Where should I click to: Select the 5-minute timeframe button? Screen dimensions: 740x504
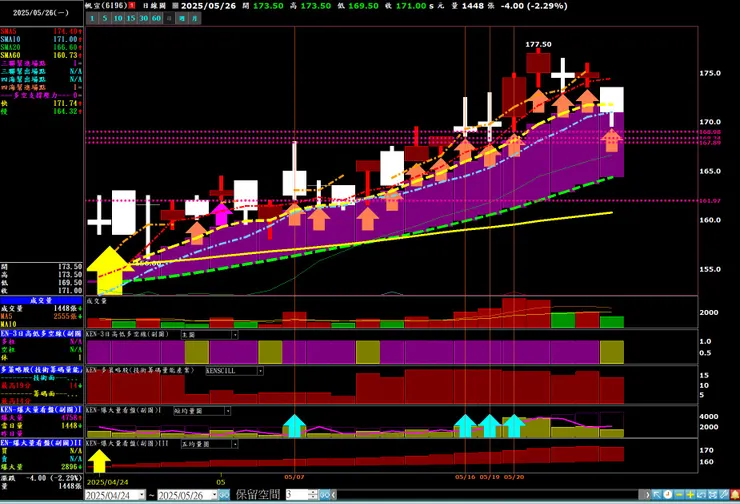(x=105, y=18)
